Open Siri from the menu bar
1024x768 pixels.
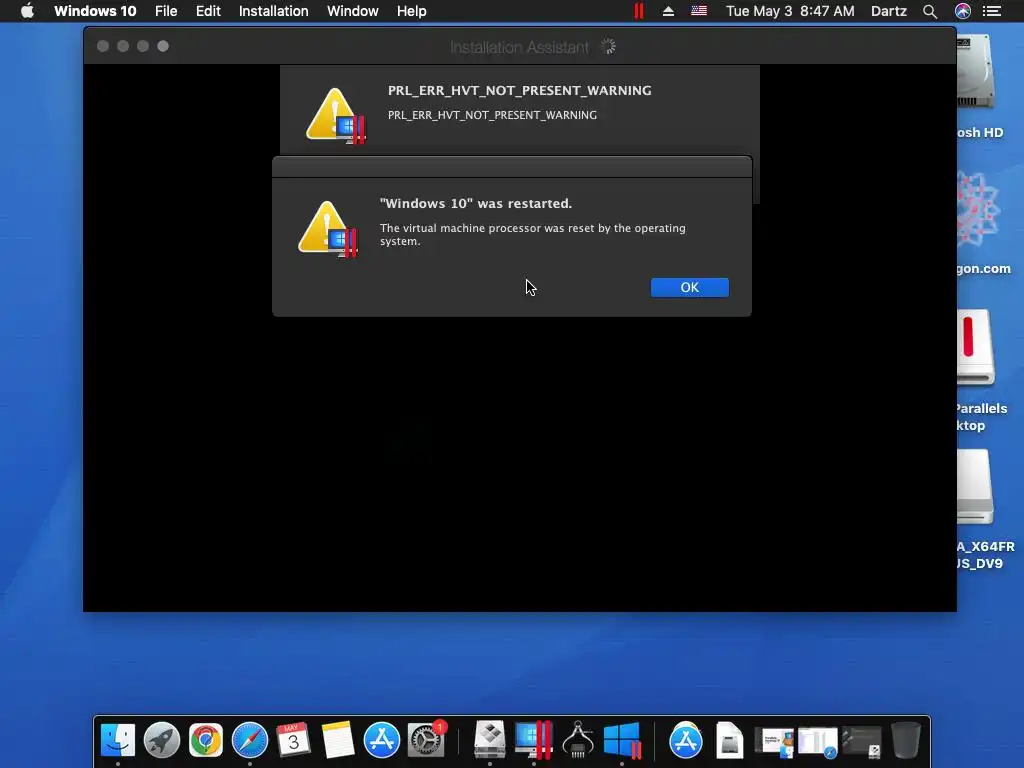click(963, 11)
